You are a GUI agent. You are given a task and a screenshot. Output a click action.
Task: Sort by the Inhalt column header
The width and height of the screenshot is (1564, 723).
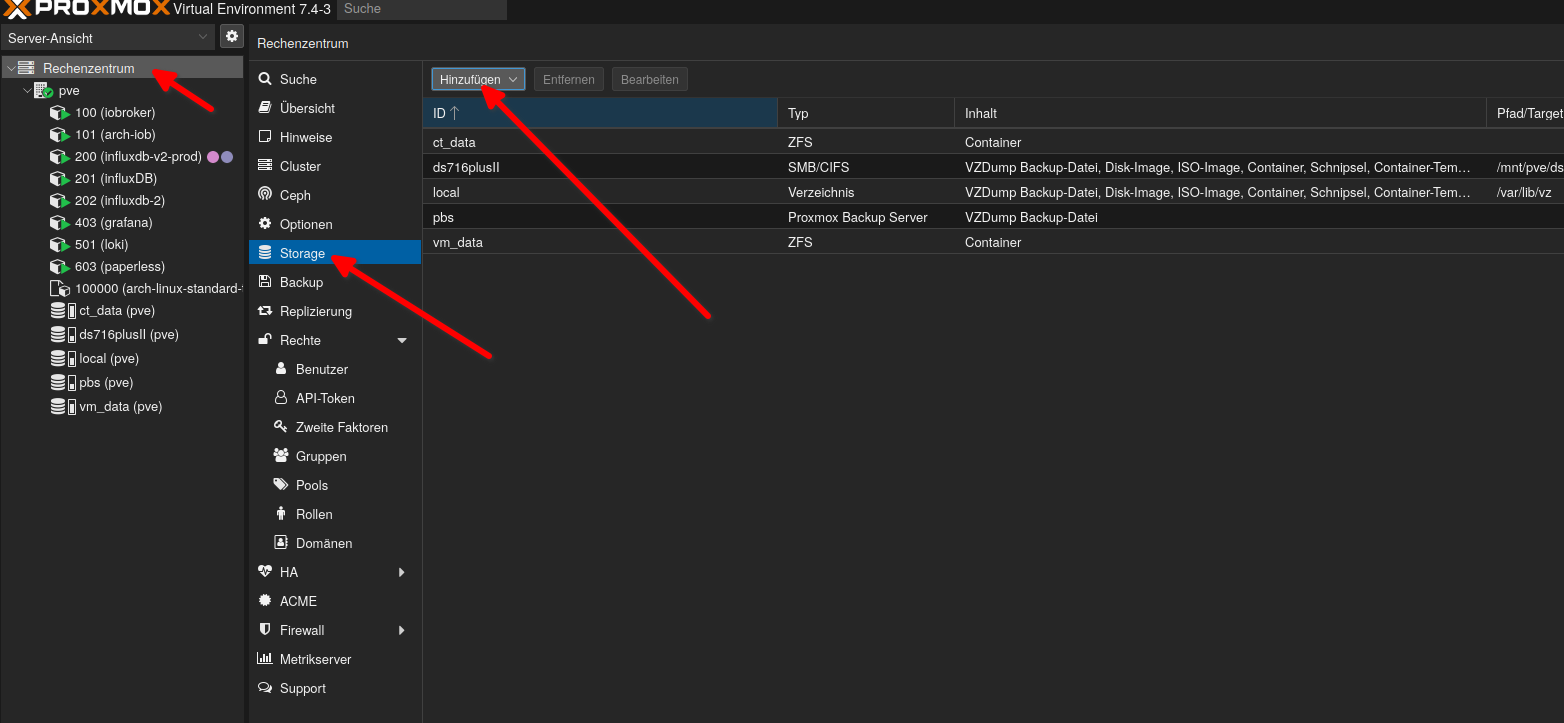coord(1220,113)
